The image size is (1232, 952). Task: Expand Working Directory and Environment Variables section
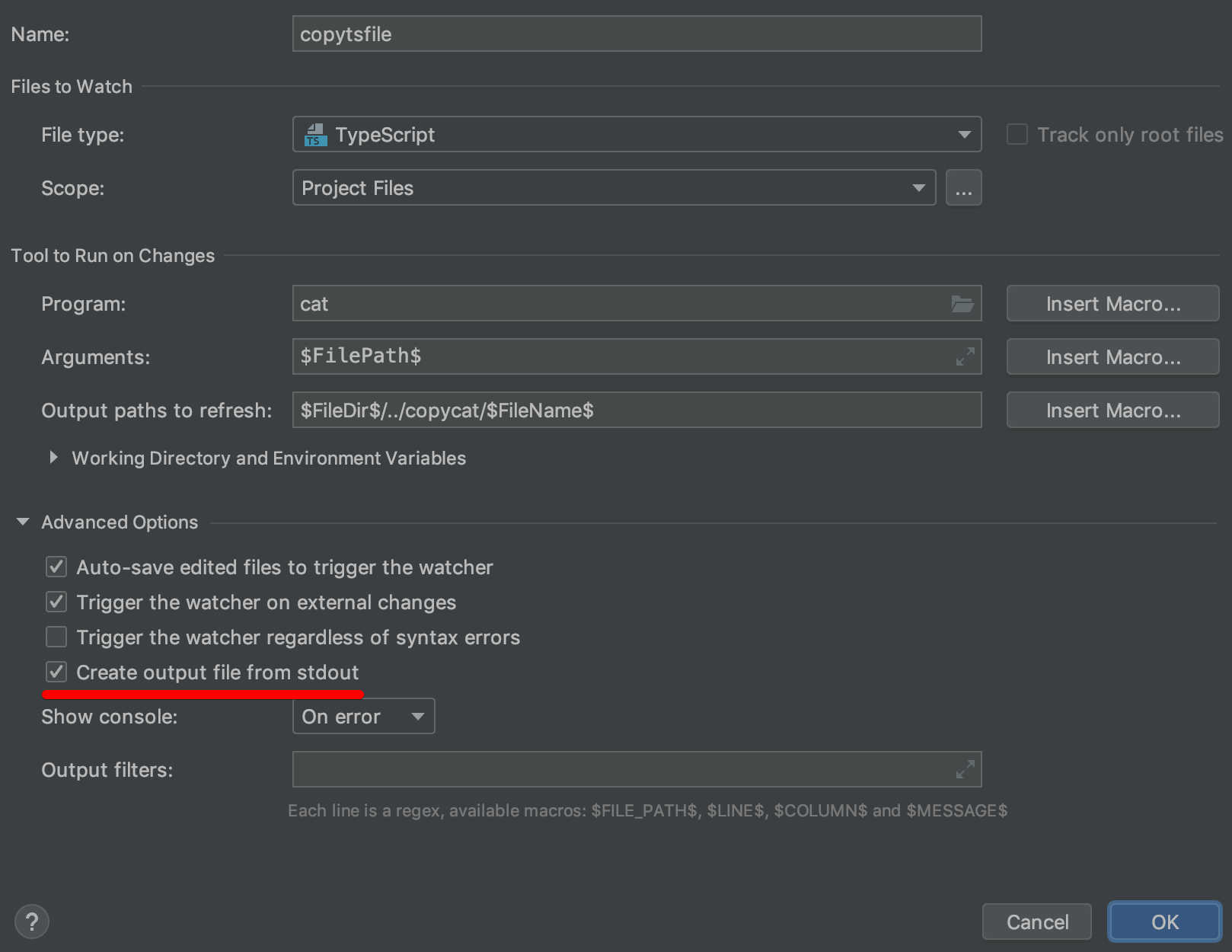(53, 458)
